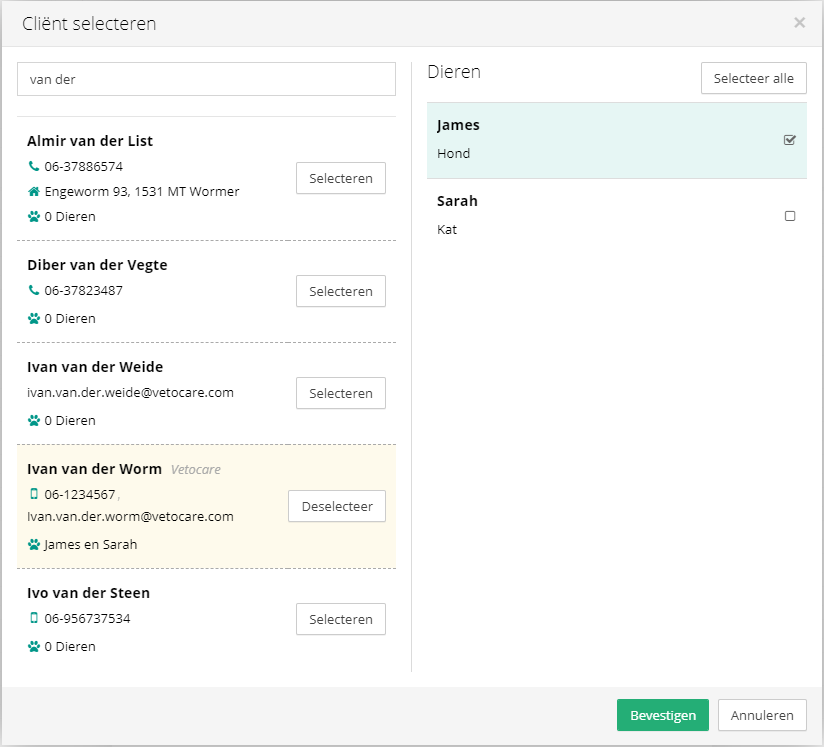The height and width of the screenshot is (747, 824).
Task: Click email ivan.van.der.weide@vetocare.com
Action: pyautogui.click(x=130, y=393)
